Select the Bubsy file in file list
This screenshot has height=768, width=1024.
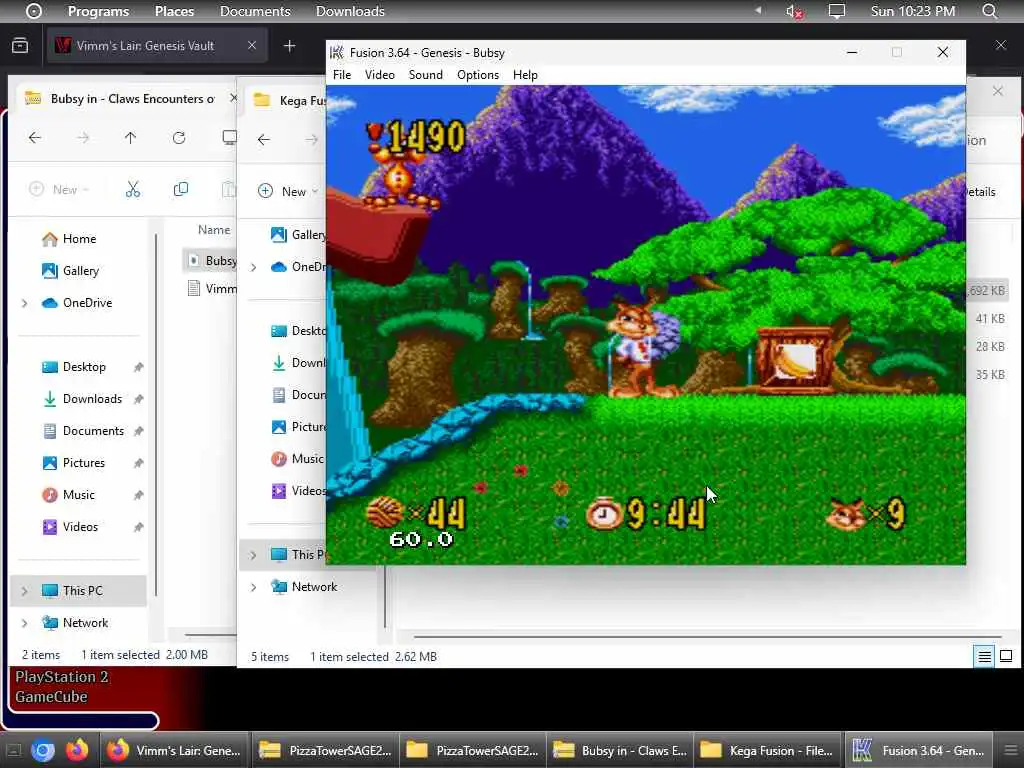[210, 261]
